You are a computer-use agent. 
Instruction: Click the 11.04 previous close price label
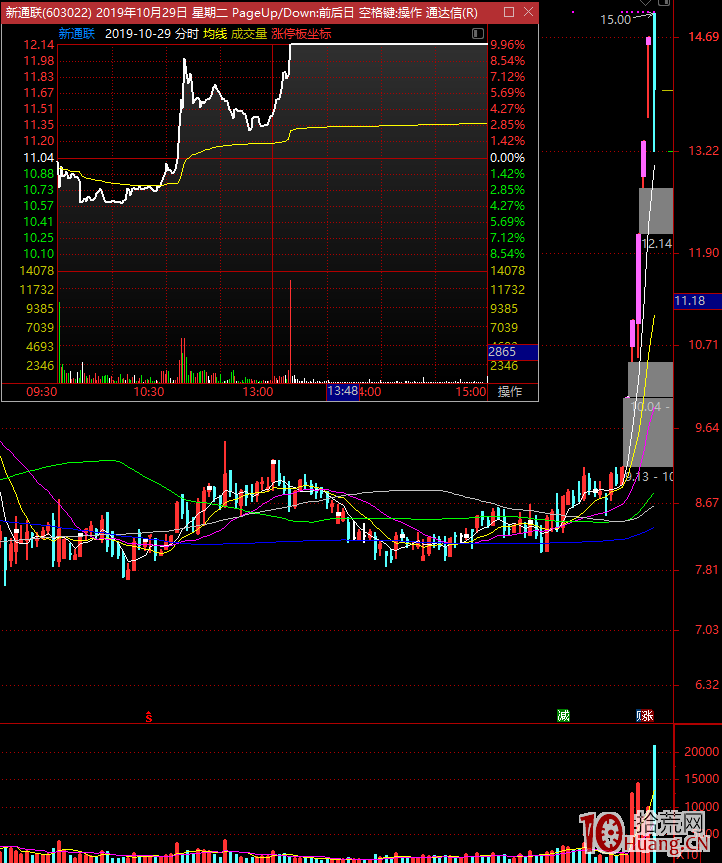(x=39, y=158)
